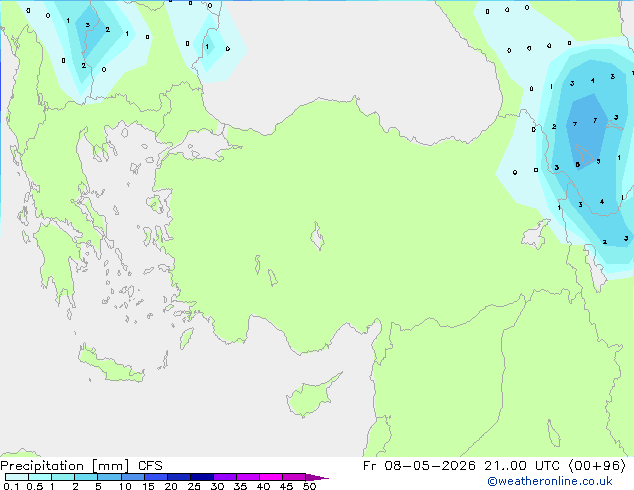Click the legend arrow tip above 50

pyautogui.click(x=317, y=477)
